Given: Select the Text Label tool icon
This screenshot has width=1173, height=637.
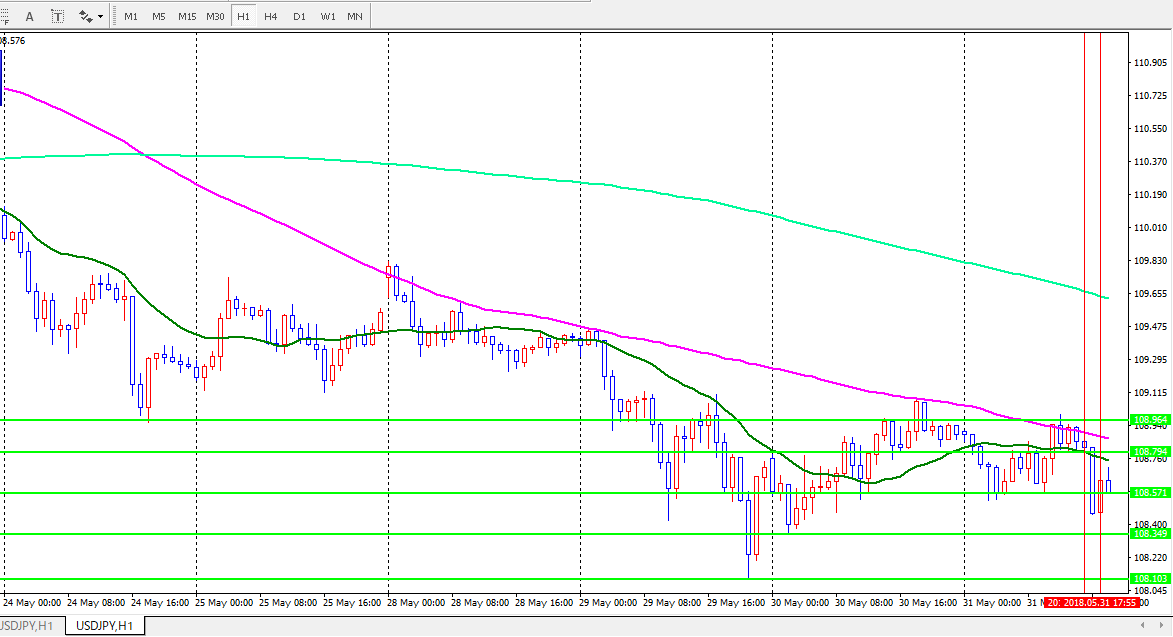Looking at the screenshot, I should (58, 16).
